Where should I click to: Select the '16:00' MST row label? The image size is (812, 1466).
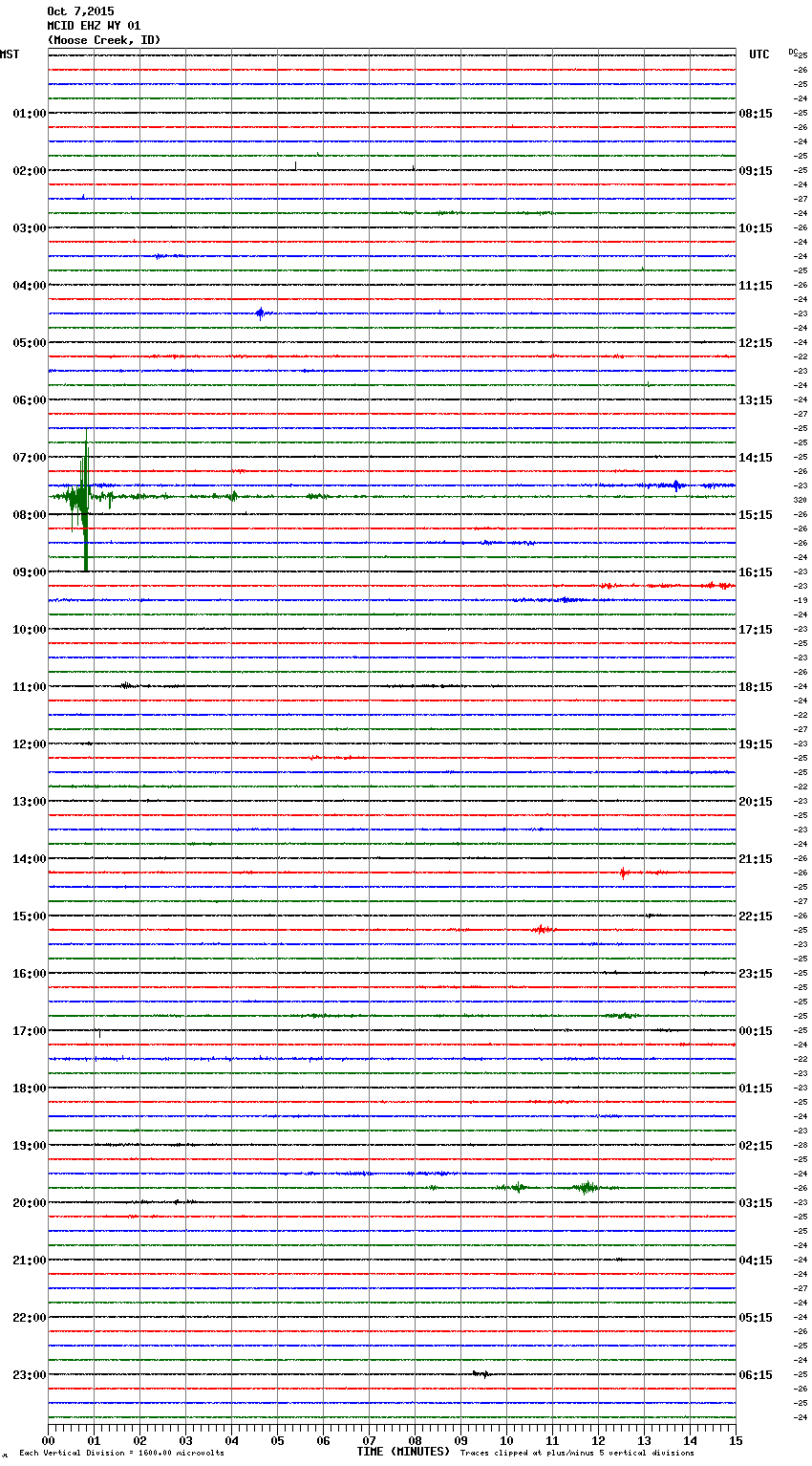coord(30,973)
